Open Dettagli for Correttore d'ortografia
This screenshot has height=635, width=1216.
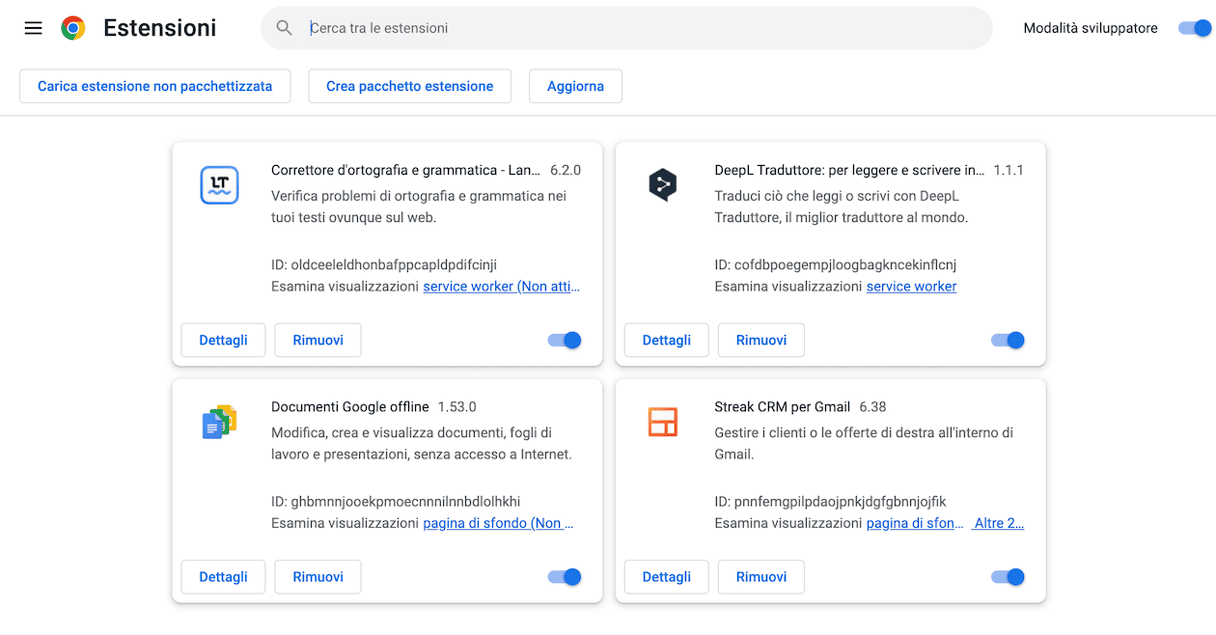[223, 340]
